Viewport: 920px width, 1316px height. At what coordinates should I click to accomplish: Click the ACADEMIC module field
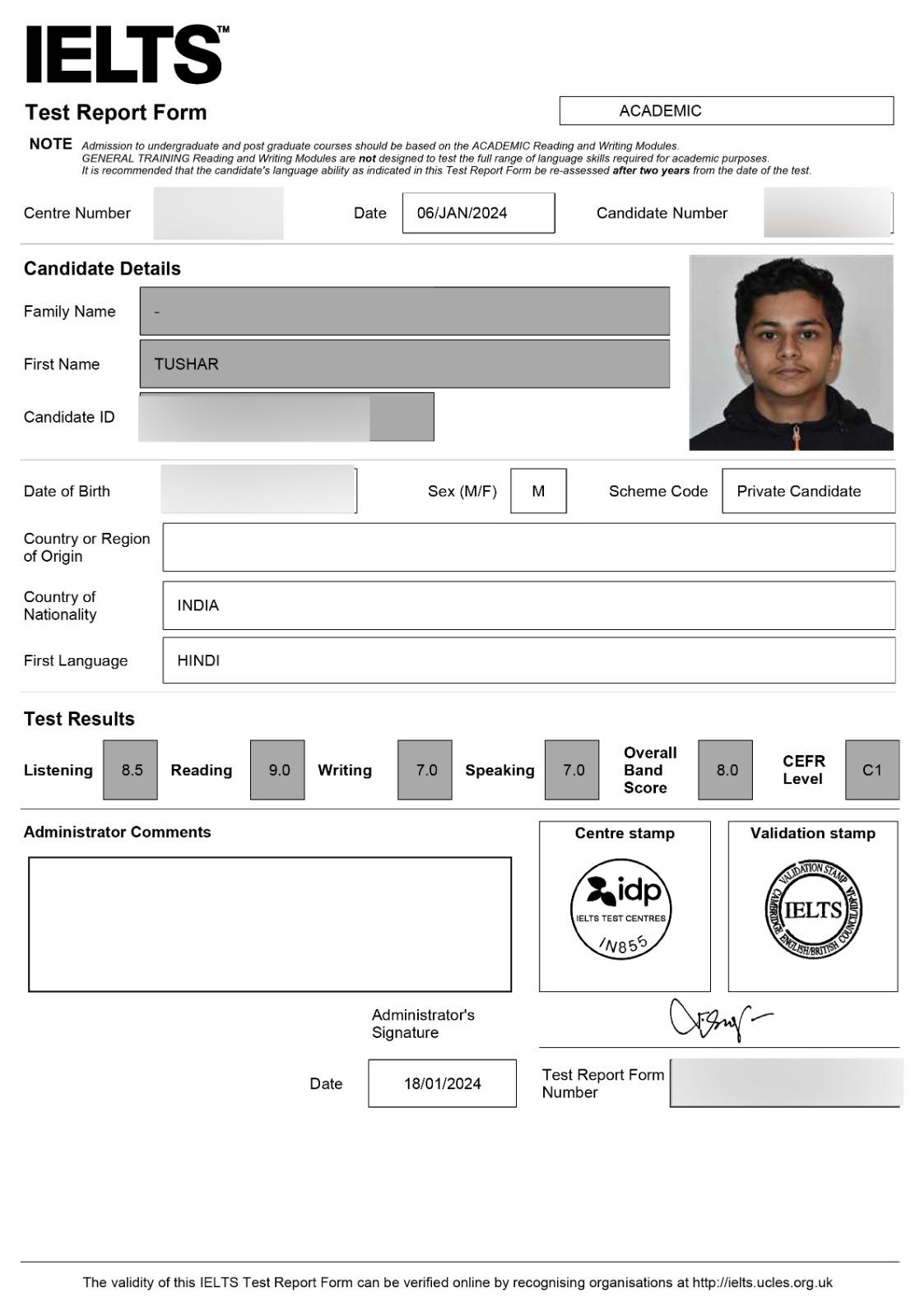point(727,111)
